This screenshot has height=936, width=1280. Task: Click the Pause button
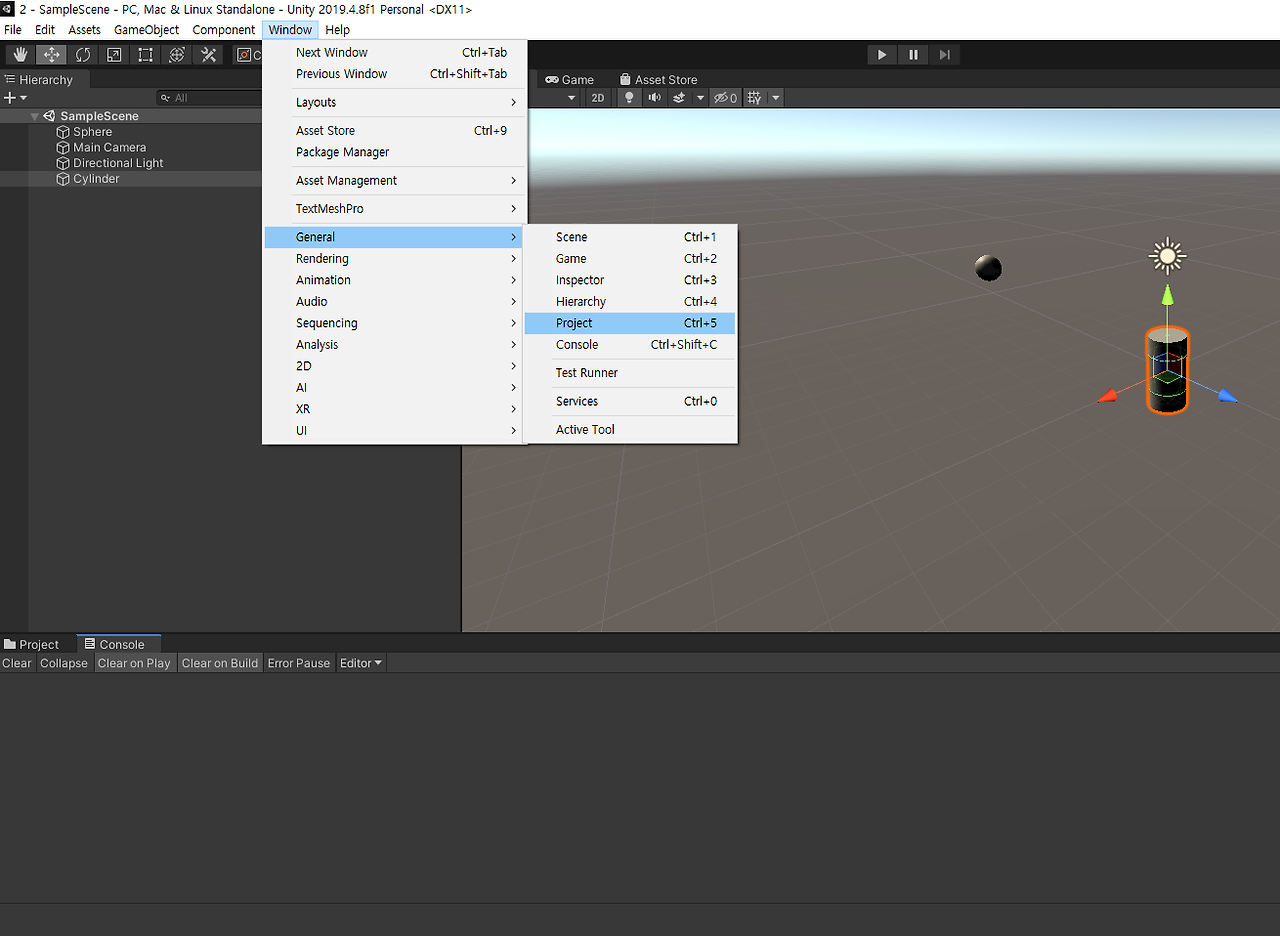pyautogui.click(x=913, y=55)
